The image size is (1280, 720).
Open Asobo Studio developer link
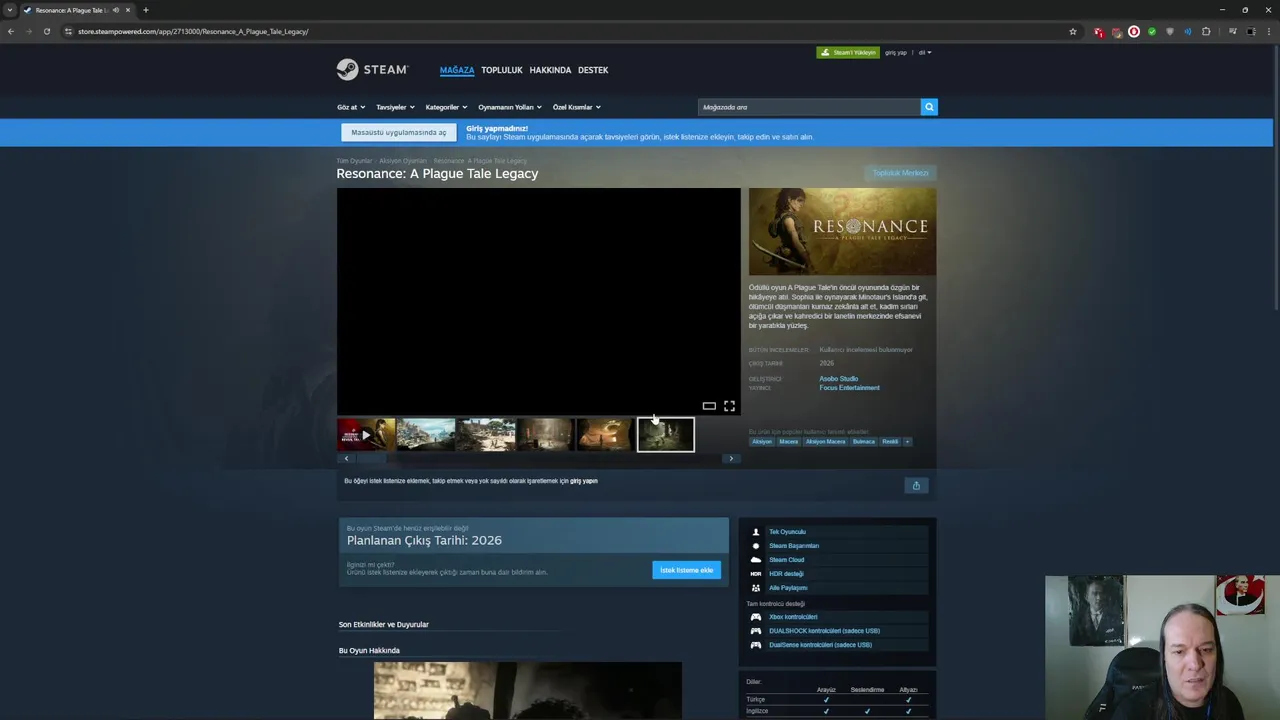pos(839,379)
